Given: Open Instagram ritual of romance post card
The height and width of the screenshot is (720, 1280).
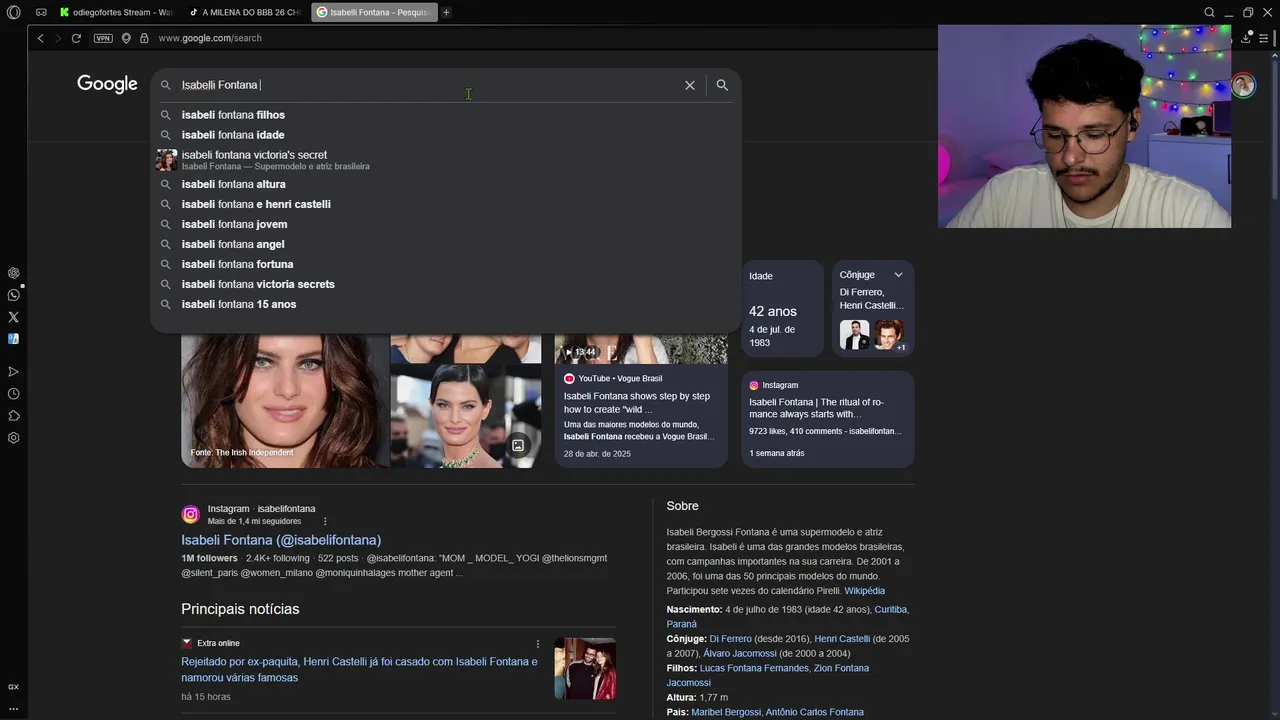Looking at the screenshot, I should click(827, 419).
